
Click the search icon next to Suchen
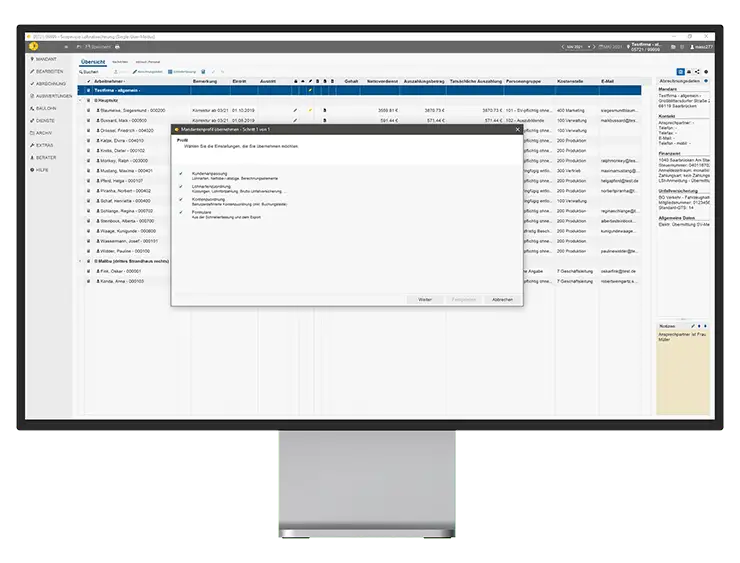click(83, 72)
